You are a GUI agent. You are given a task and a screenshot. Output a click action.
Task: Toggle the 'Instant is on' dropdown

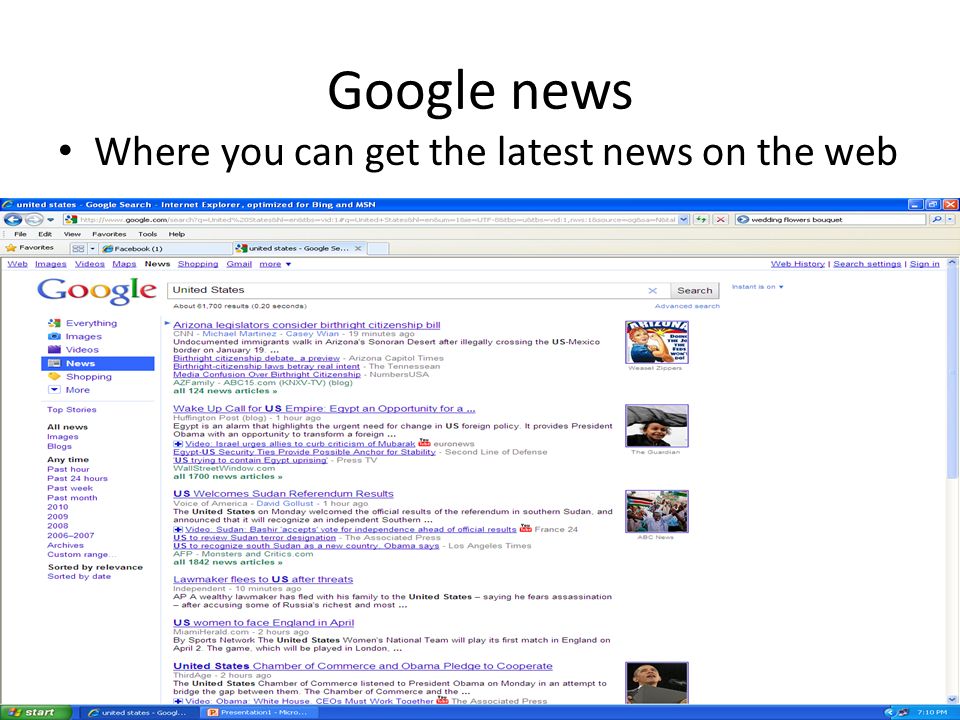(757, 287)
